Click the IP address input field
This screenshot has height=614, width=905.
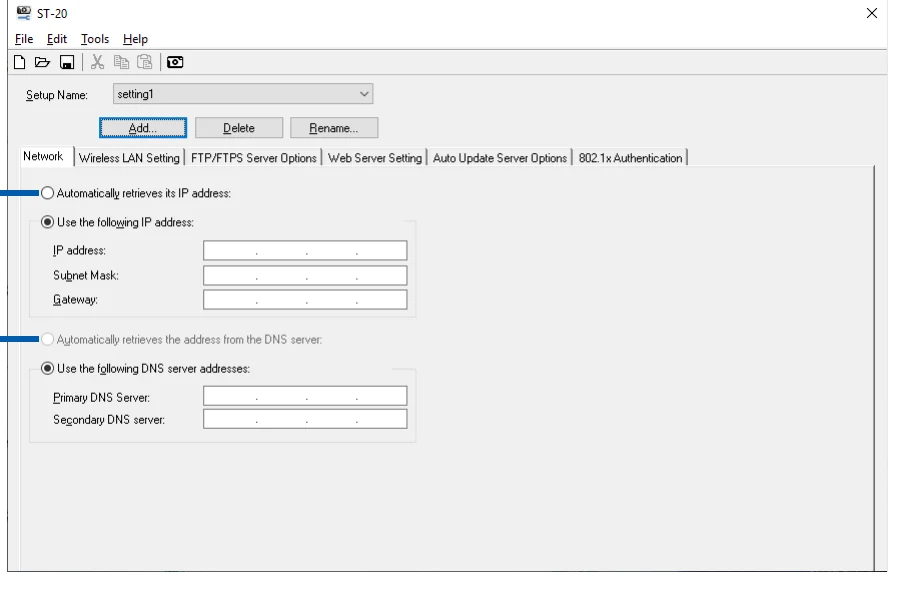click(305, 250)
